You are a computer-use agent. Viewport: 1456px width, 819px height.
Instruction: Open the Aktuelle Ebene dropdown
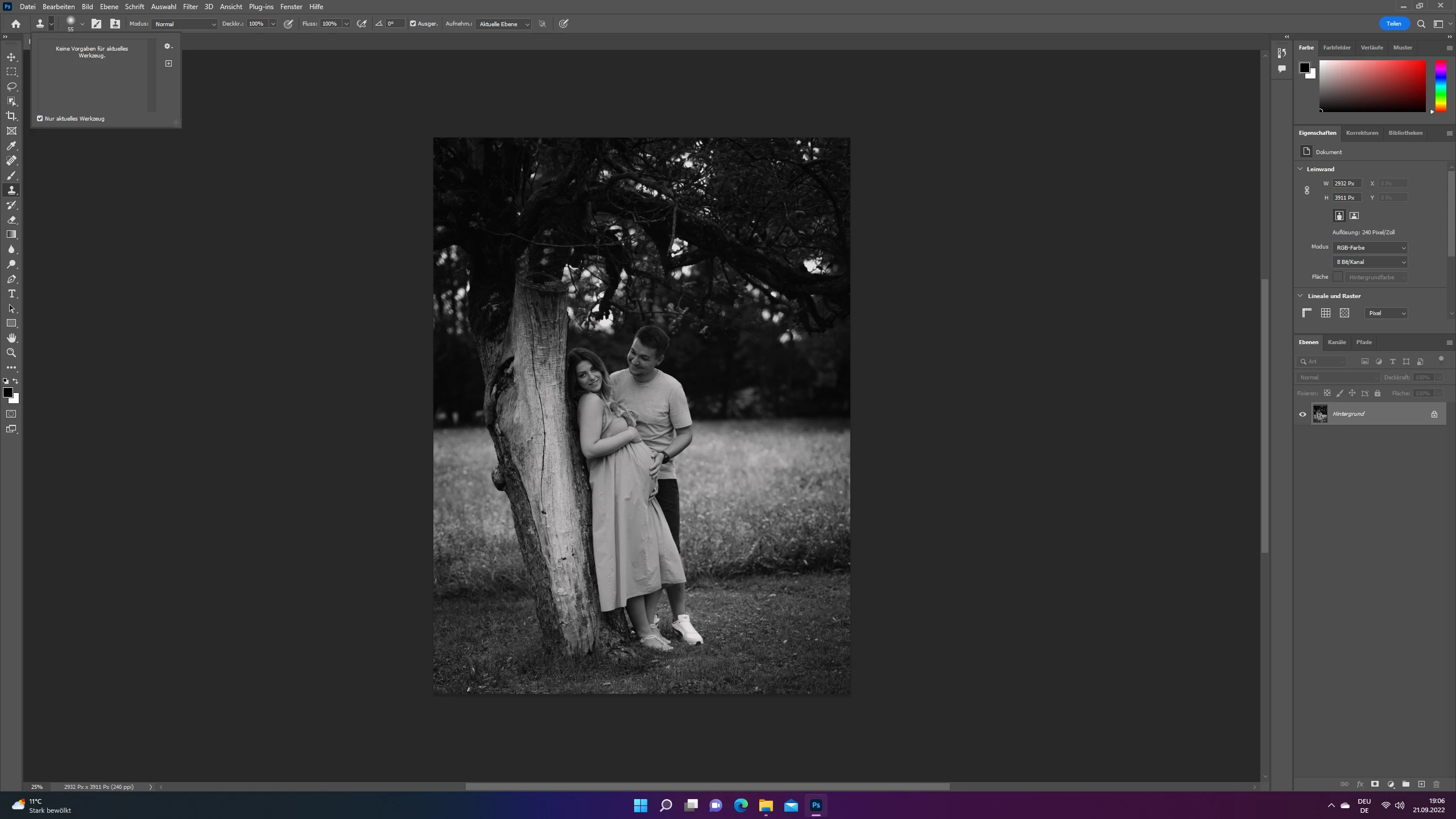[504, 24]
